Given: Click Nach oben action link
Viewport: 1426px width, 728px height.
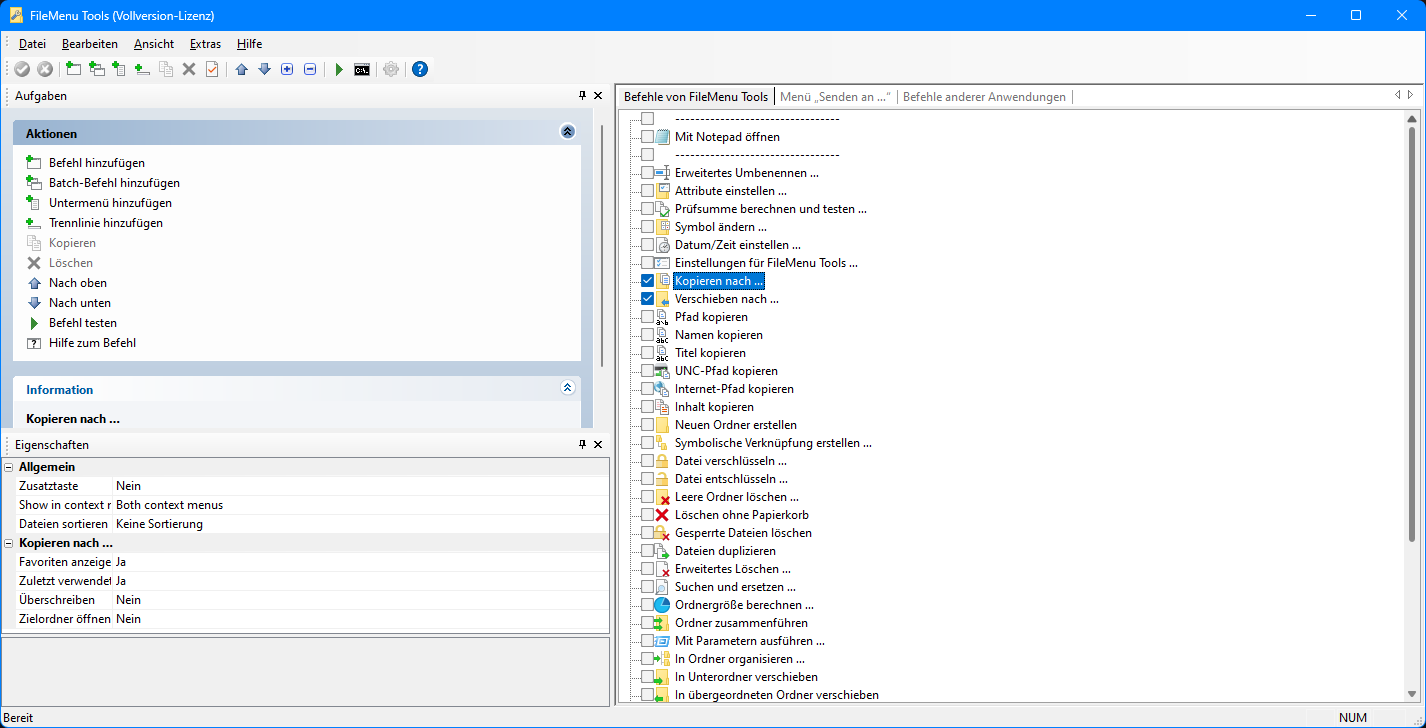Looking at the screenshot, I should click(80, 283).
